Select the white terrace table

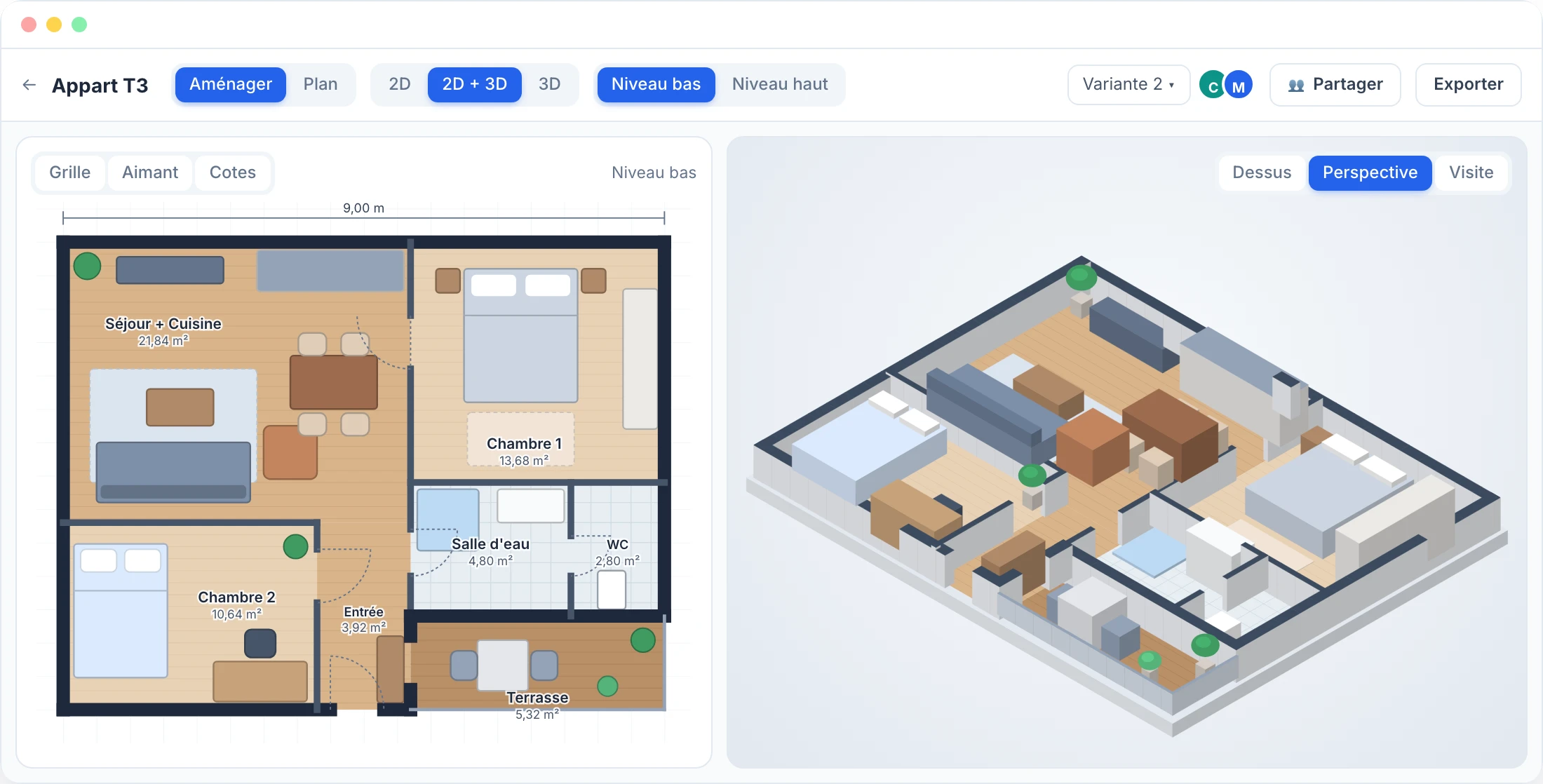click(x=503, y=665)
